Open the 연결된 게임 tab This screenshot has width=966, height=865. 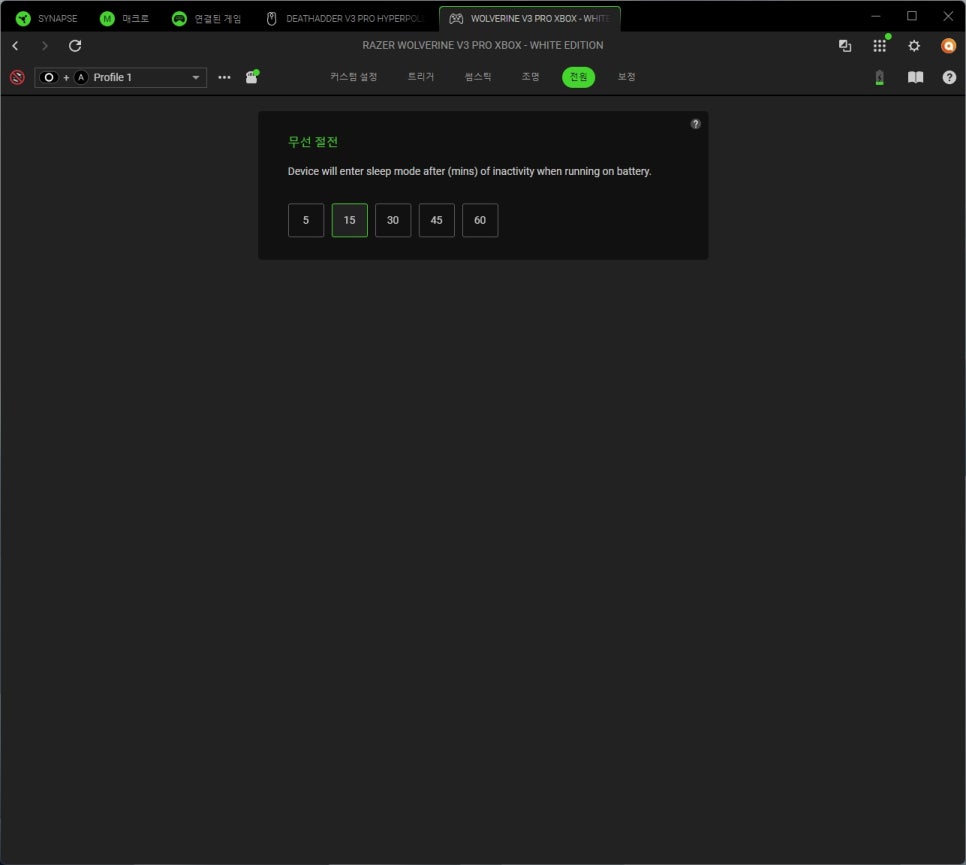click(206, 18)
